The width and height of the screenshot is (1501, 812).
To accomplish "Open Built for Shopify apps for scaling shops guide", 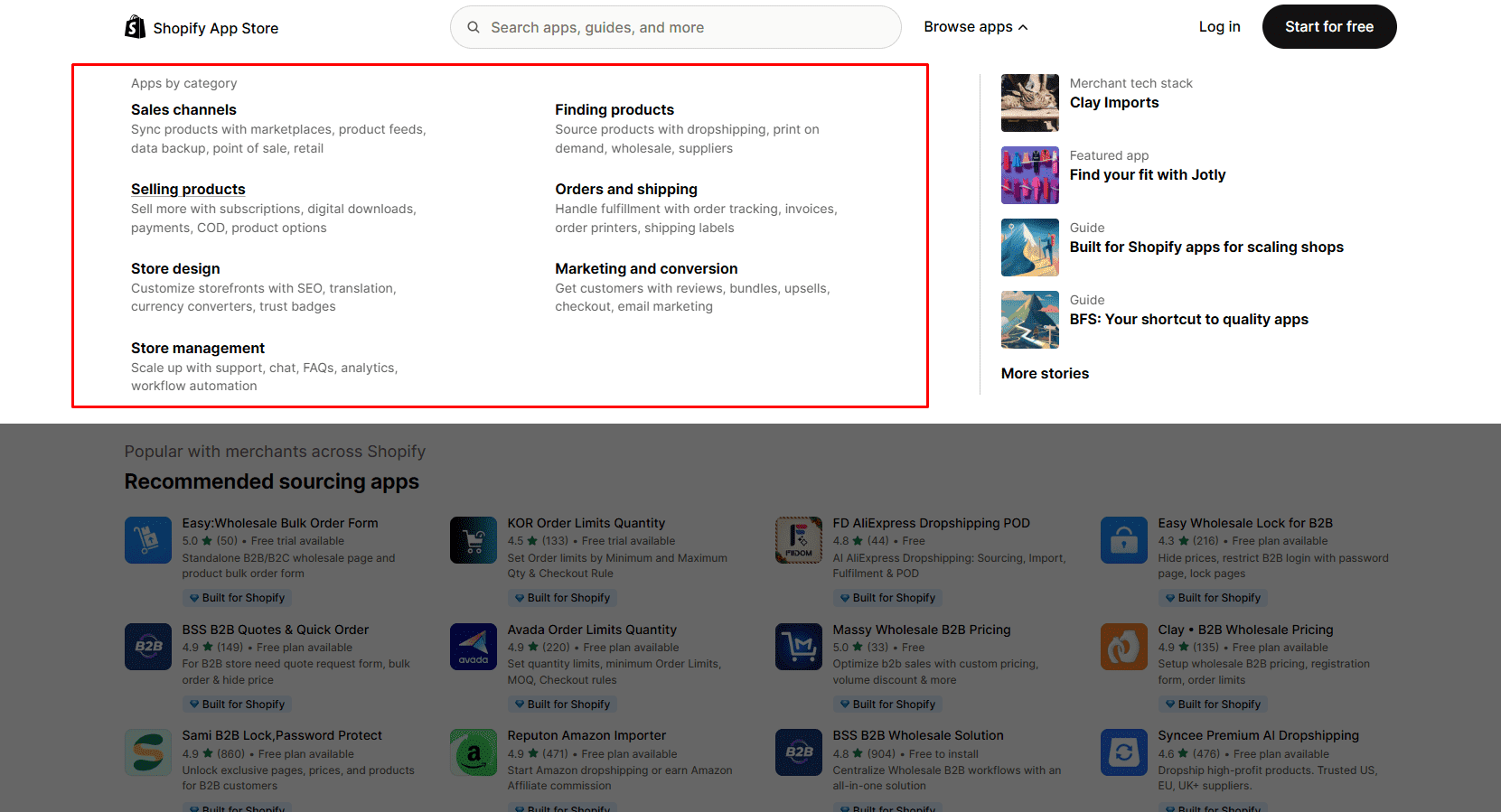I will (1206, 247).
